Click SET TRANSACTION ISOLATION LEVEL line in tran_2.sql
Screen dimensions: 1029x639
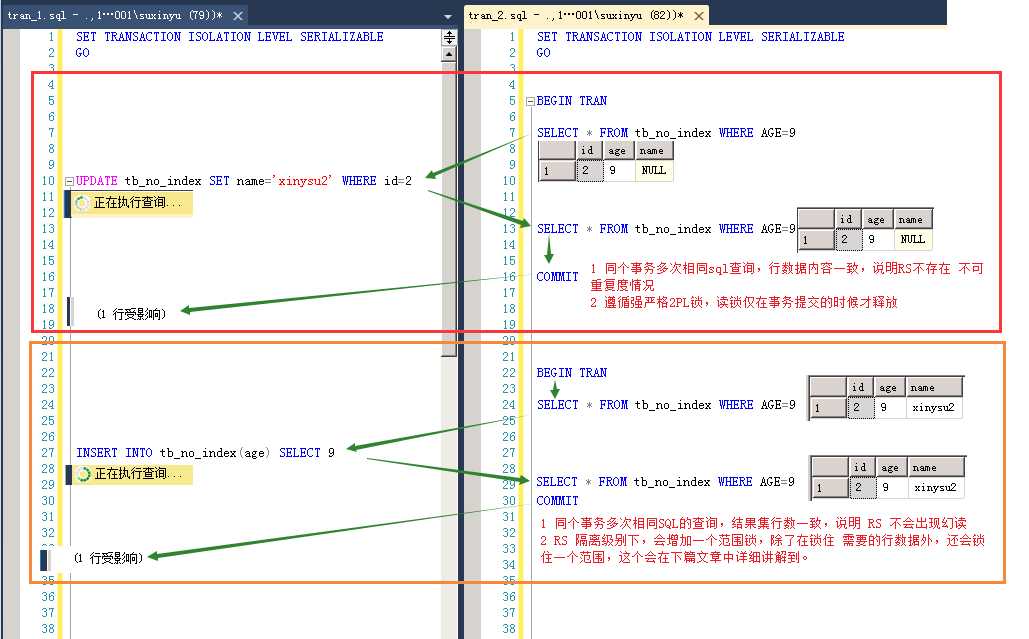(690, 37)
